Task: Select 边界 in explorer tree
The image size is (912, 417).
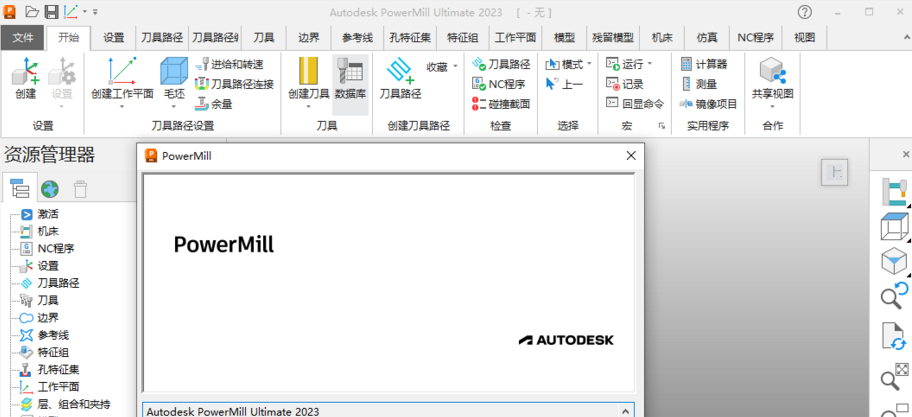Action: (x=40, y=318)
